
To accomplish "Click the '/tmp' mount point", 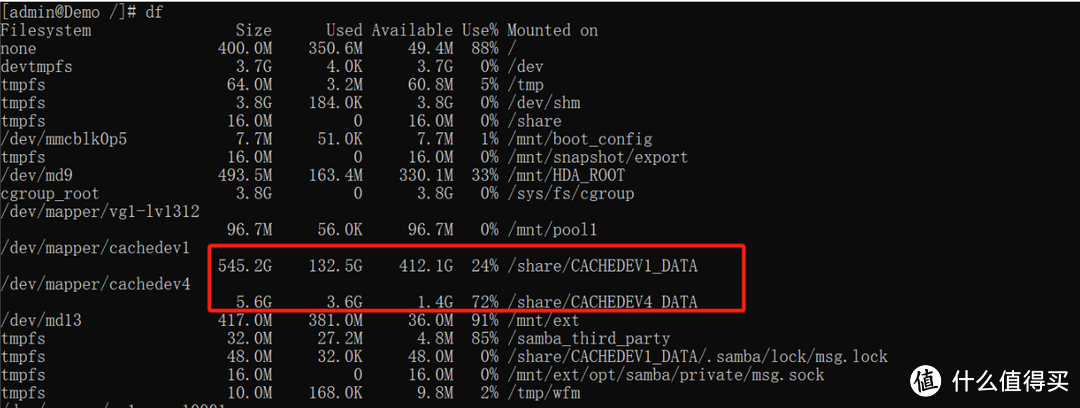I will click(526, 85).
